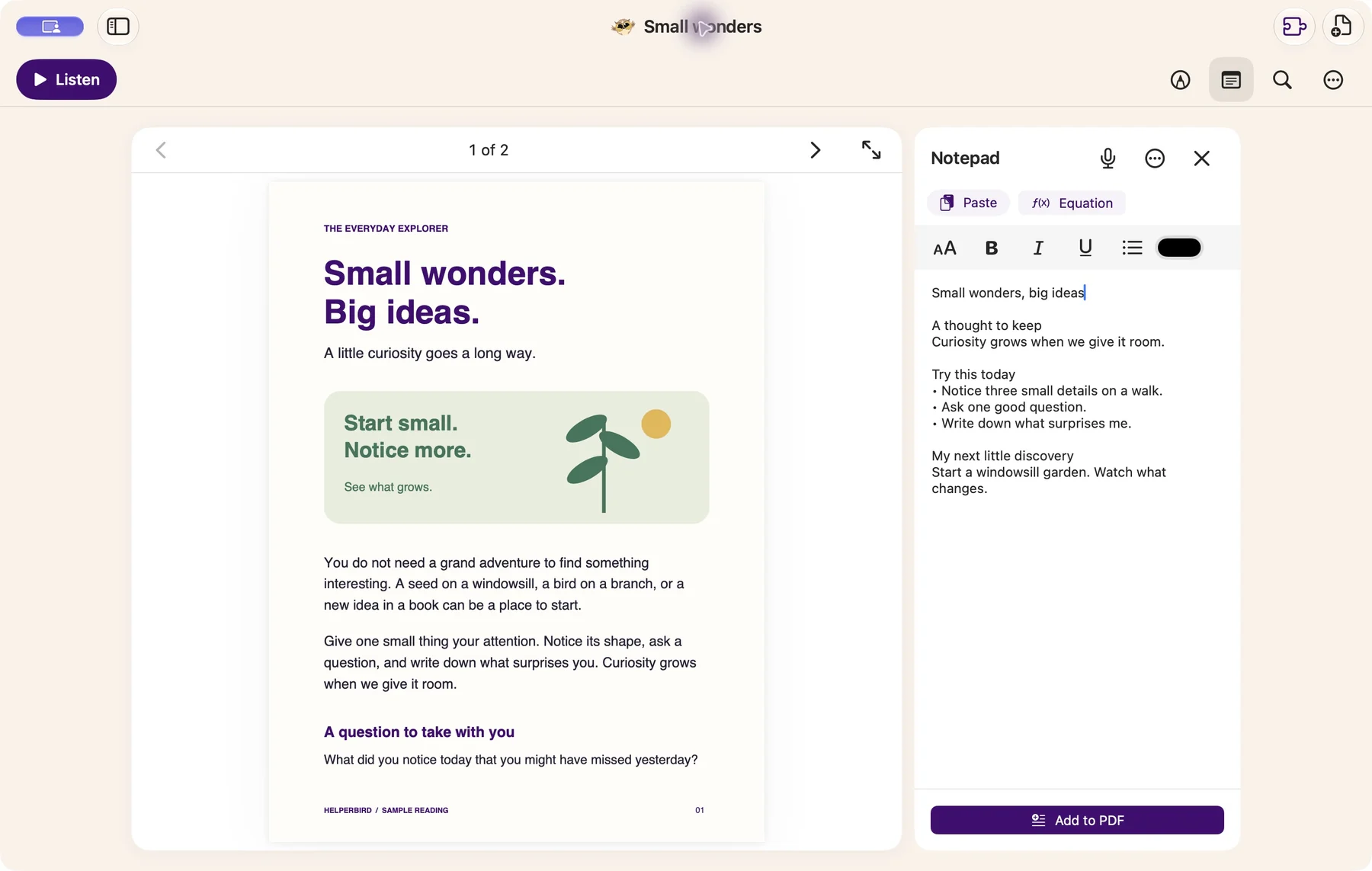Image resolution: width=1372 pixels, height=871 pixels.
Task: Click 'HELPERBIRD / SAMPLE READING' footer text
Action: pyautogui.click(x=386, y=810)
